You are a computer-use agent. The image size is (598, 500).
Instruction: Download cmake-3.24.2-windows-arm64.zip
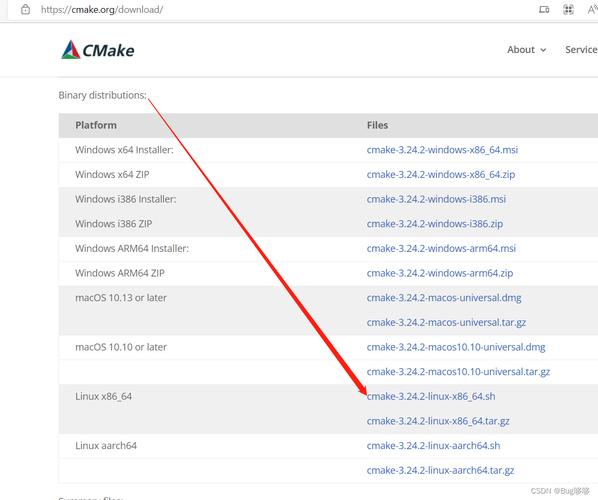(x=440, y=273)
